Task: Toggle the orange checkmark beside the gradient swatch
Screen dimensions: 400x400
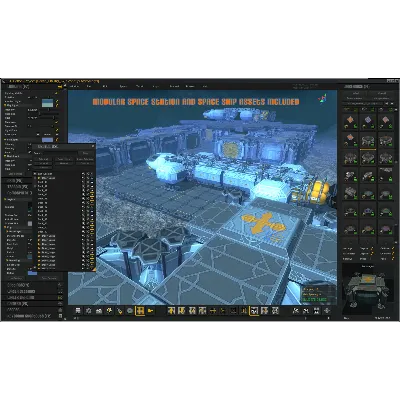Action: [x=57, y=101]
